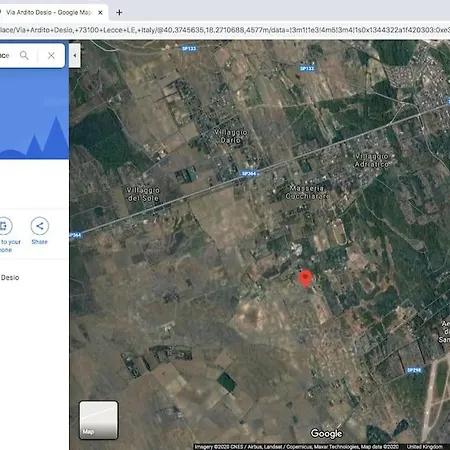This screenshot has height=450, width=450.
Task: Click the top-left SP133 road shield
Action: click(189, 49)
